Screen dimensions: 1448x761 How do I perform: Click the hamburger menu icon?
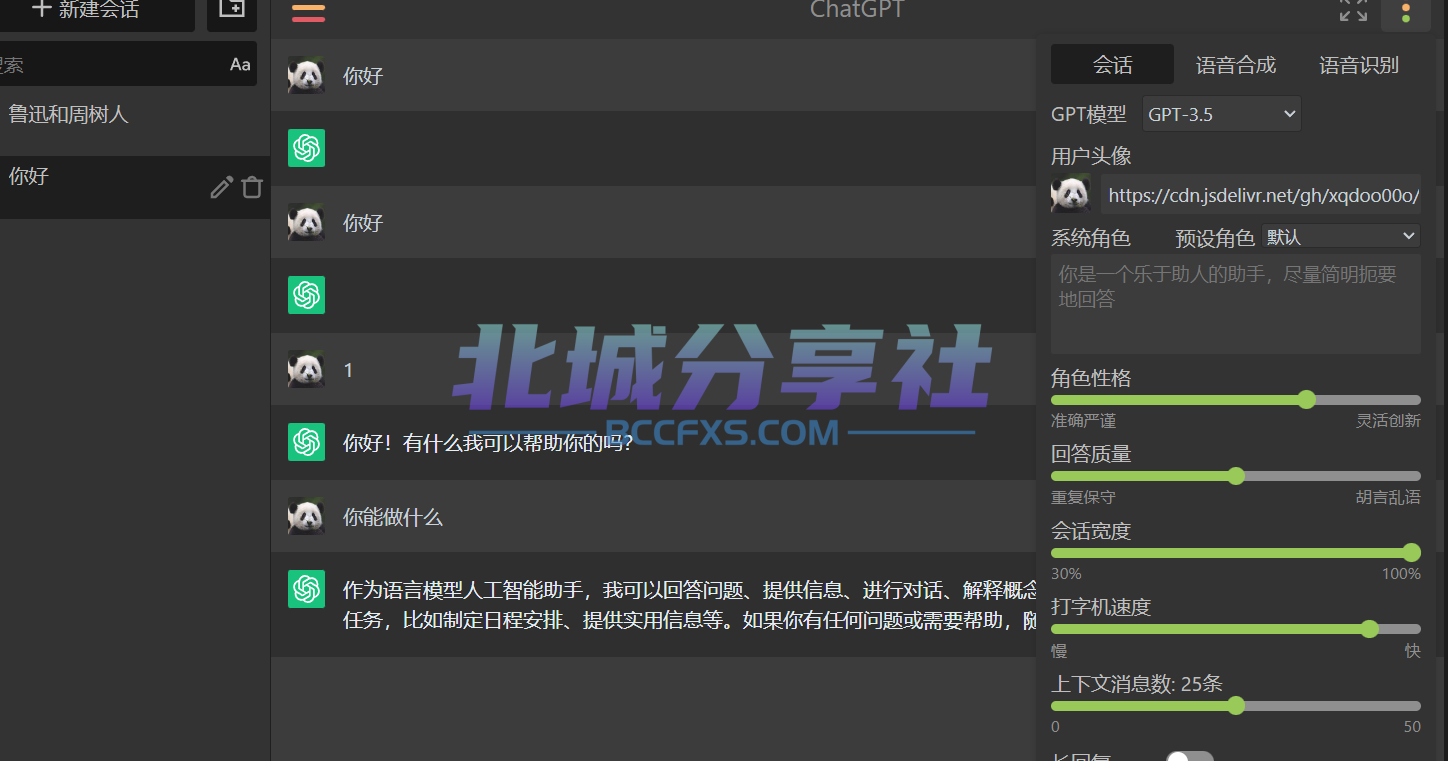[x=308, y=12]
